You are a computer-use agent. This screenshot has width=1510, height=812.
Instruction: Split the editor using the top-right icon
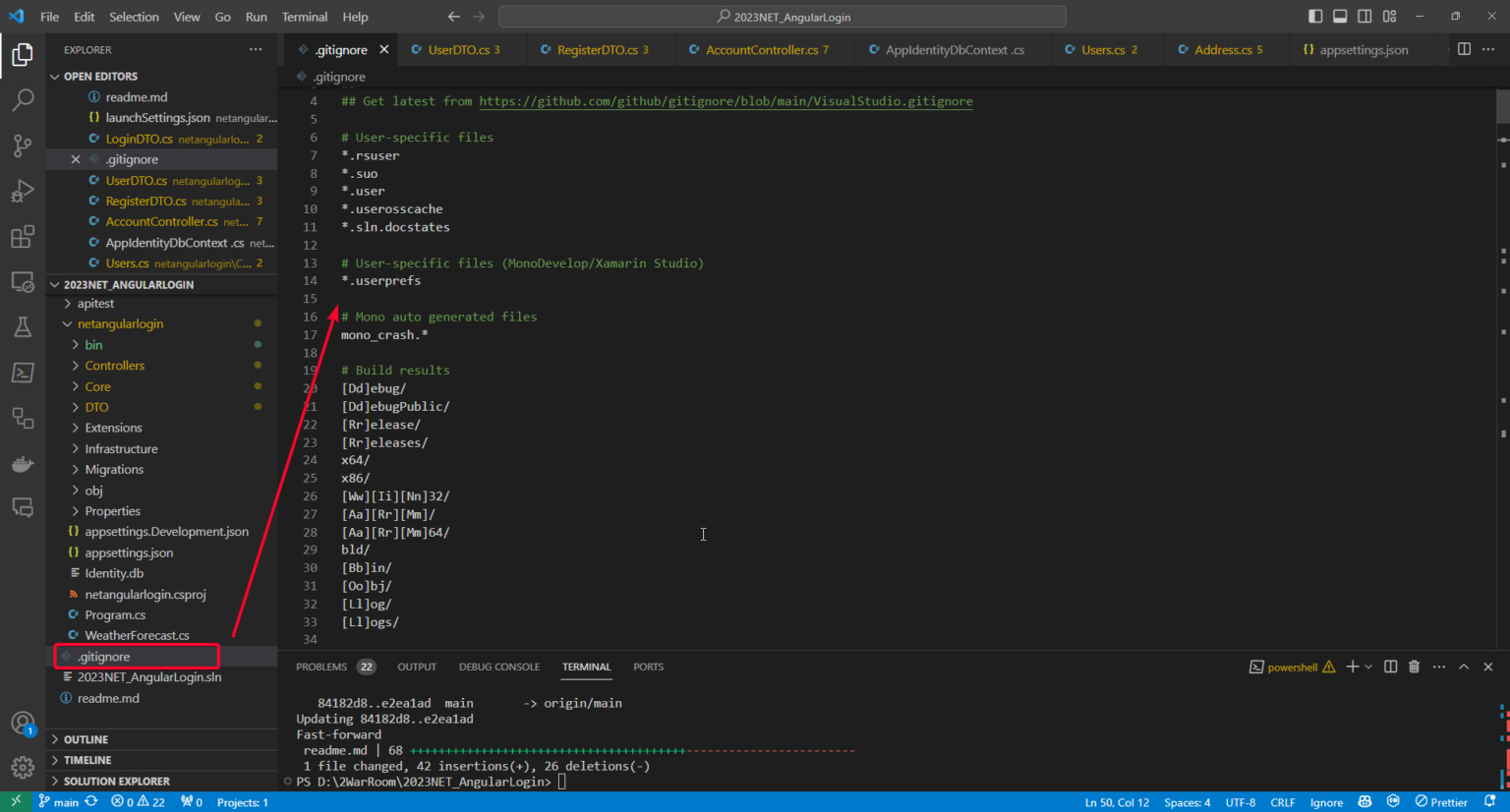pos(1464,48)
